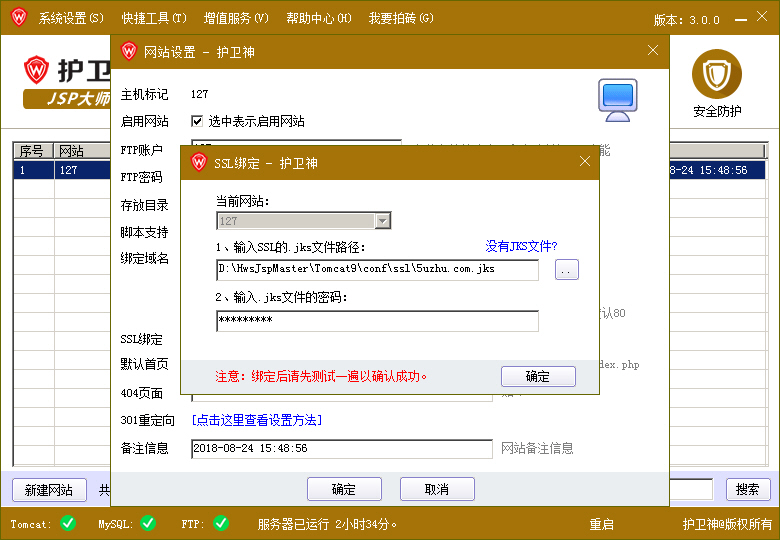Click the Tomcat green status checkmark
This screenshot has width=780, height=540.
click(x=68, y=523)
